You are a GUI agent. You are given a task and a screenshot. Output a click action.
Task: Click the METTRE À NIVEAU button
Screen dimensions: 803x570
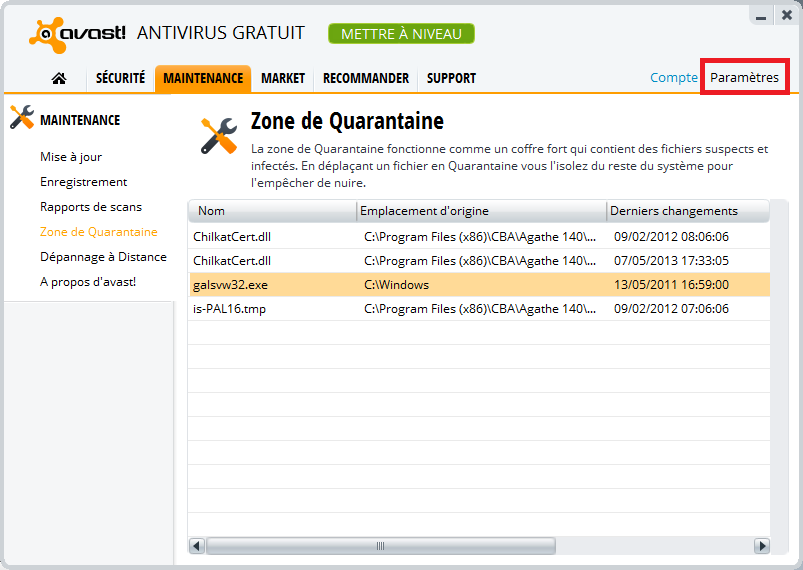(x=401, y=34)
